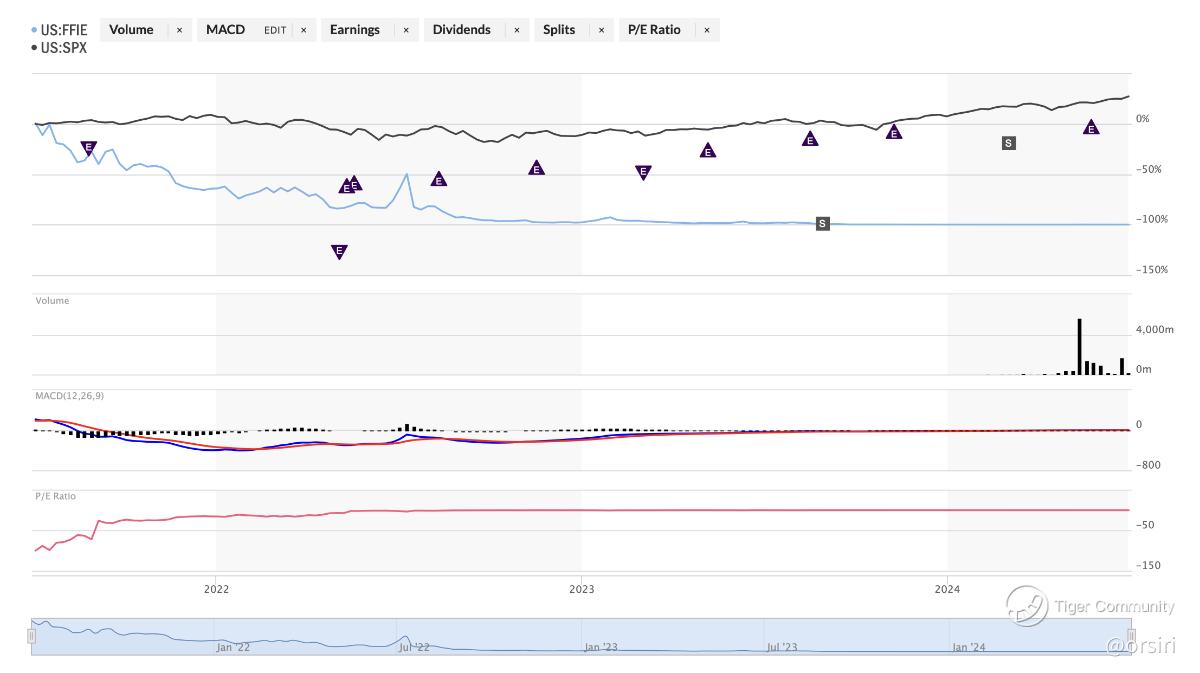Grab the navigator's right range handle

[x=1131, y=635]
